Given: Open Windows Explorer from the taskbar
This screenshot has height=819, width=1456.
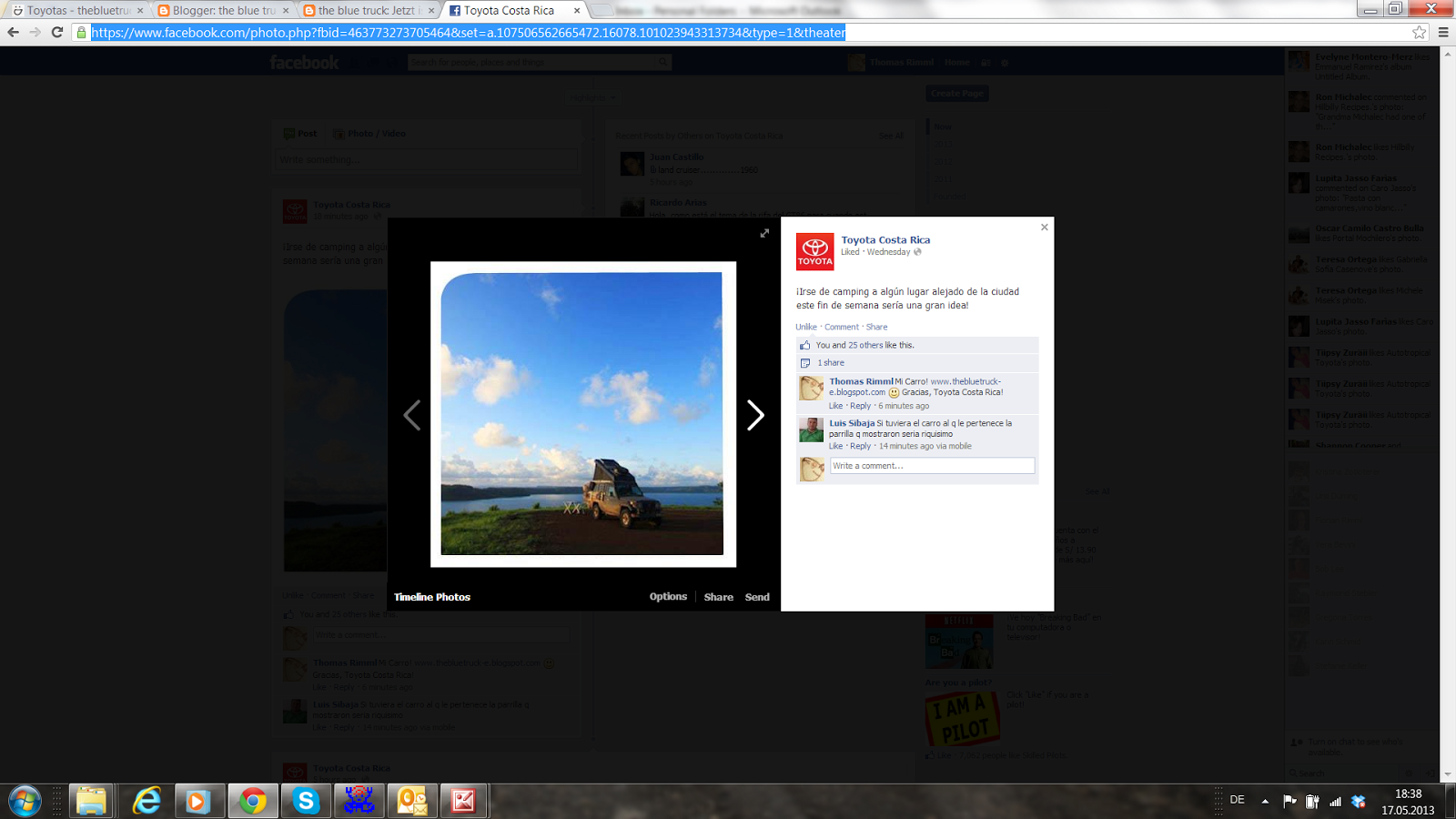Looking at the screenshot, I should tap(91, 801).
